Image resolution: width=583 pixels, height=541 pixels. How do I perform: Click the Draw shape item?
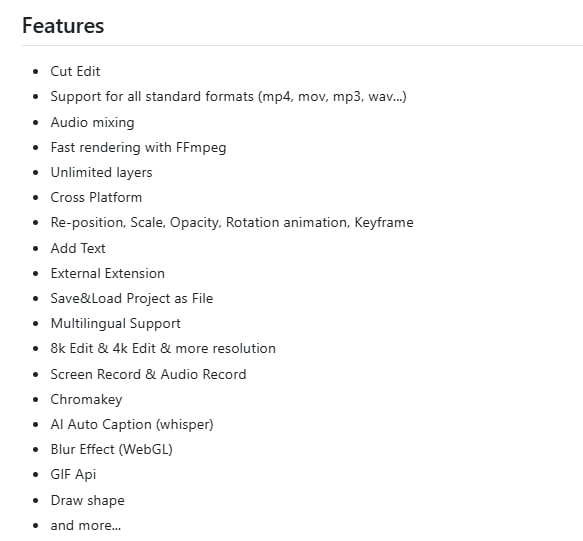pos(88,500)
